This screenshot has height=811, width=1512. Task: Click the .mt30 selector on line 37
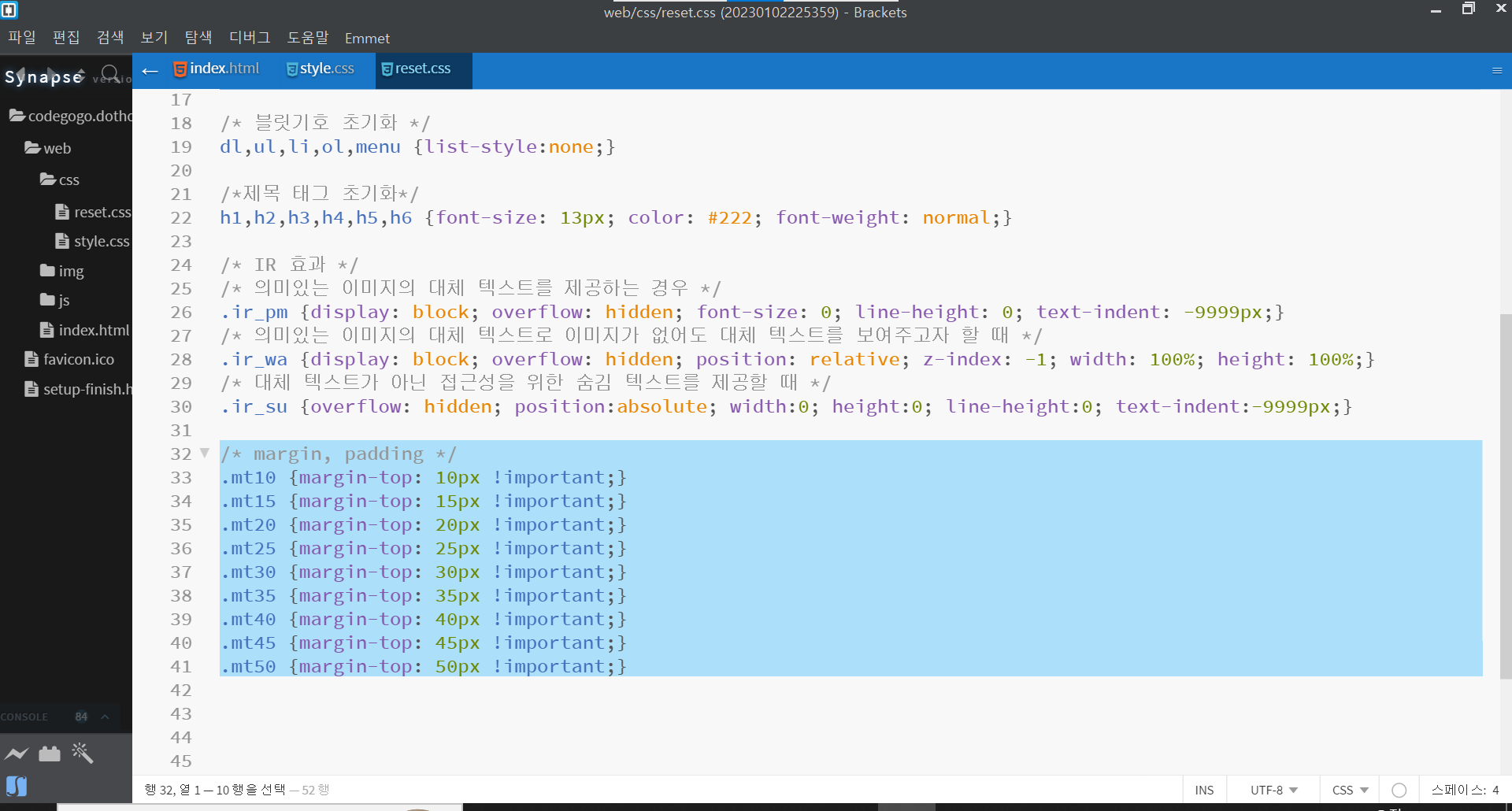click(x=248, y=572)
